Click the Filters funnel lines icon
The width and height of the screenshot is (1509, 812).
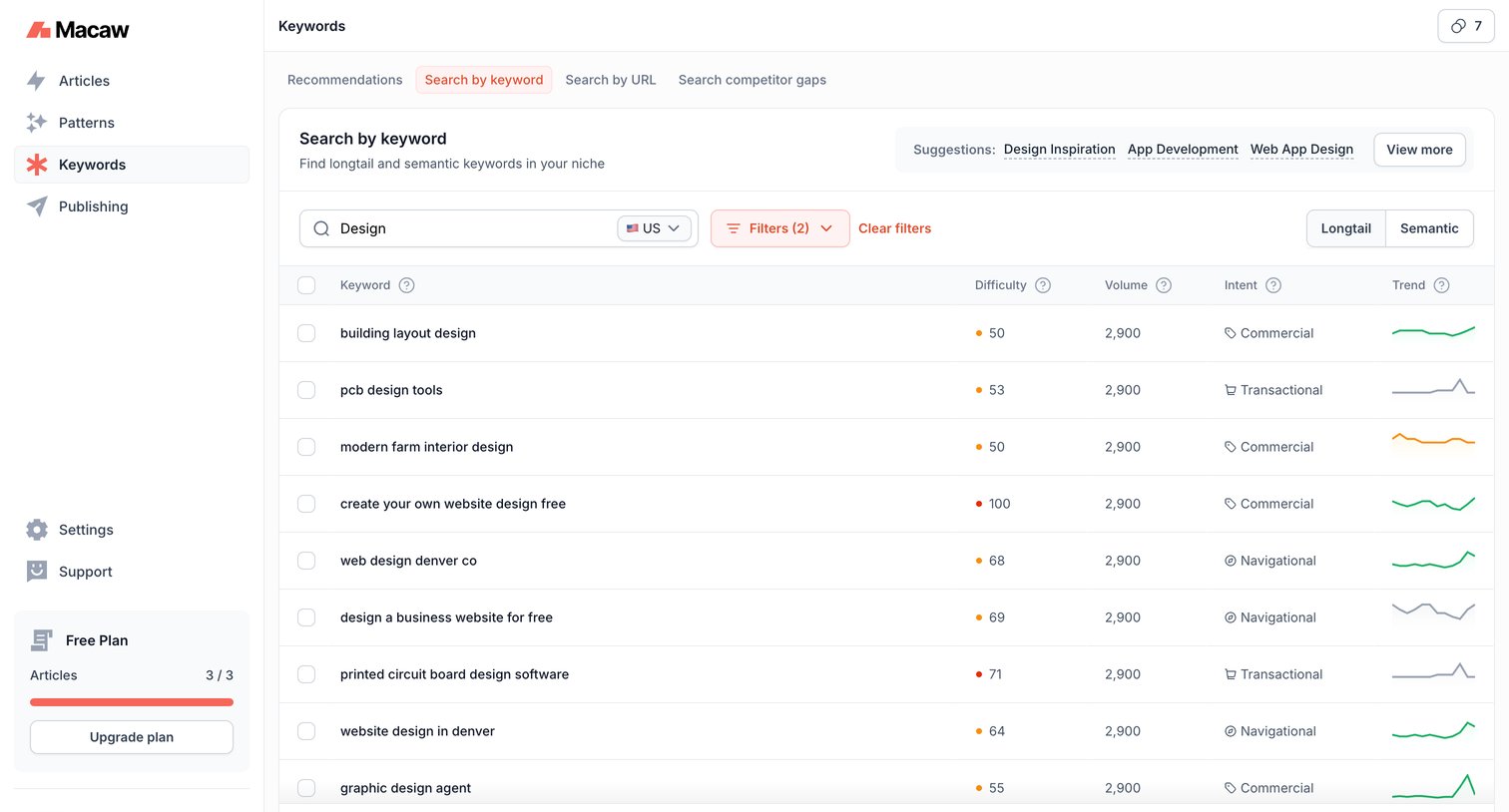coord(734,228)
